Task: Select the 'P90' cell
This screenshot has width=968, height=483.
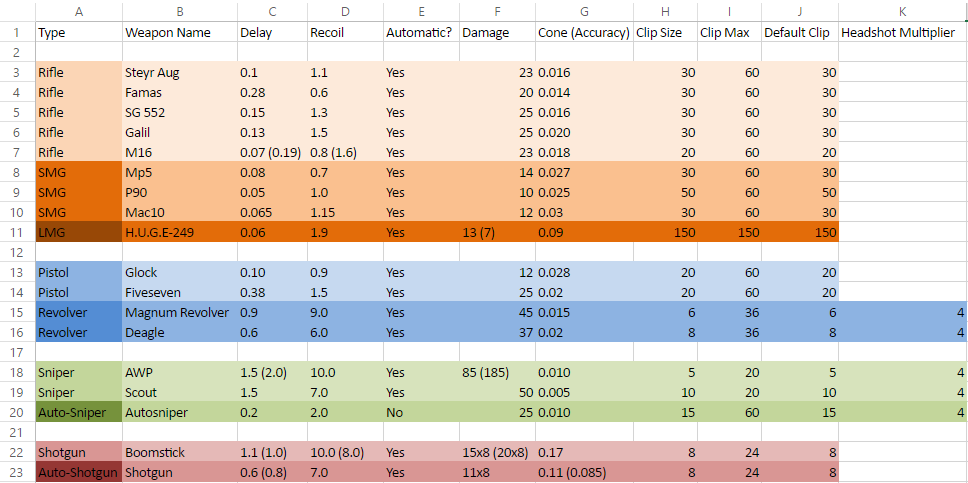Action: pos(180,193)
